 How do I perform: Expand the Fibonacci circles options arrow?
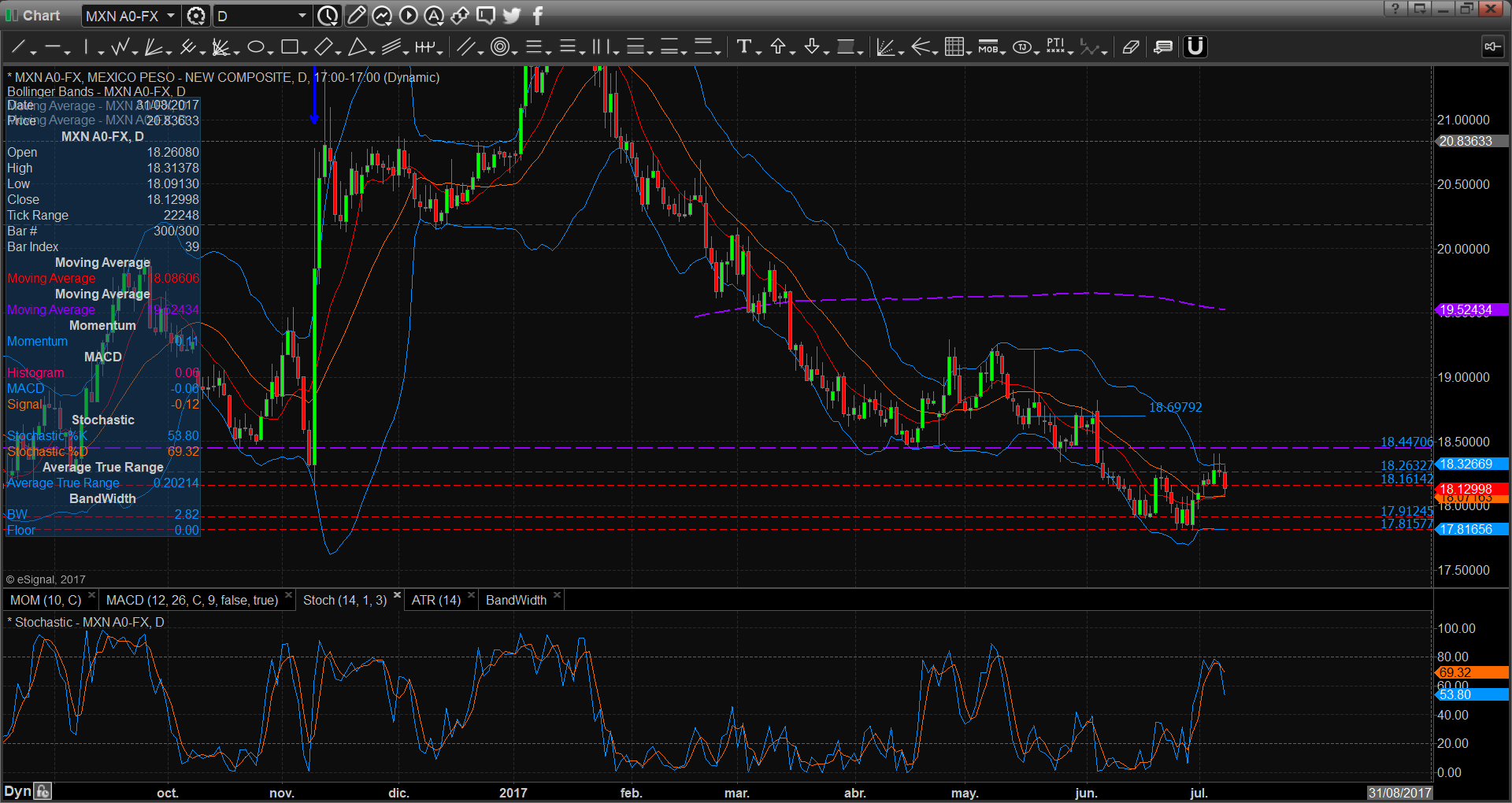[x=514, y=52]
